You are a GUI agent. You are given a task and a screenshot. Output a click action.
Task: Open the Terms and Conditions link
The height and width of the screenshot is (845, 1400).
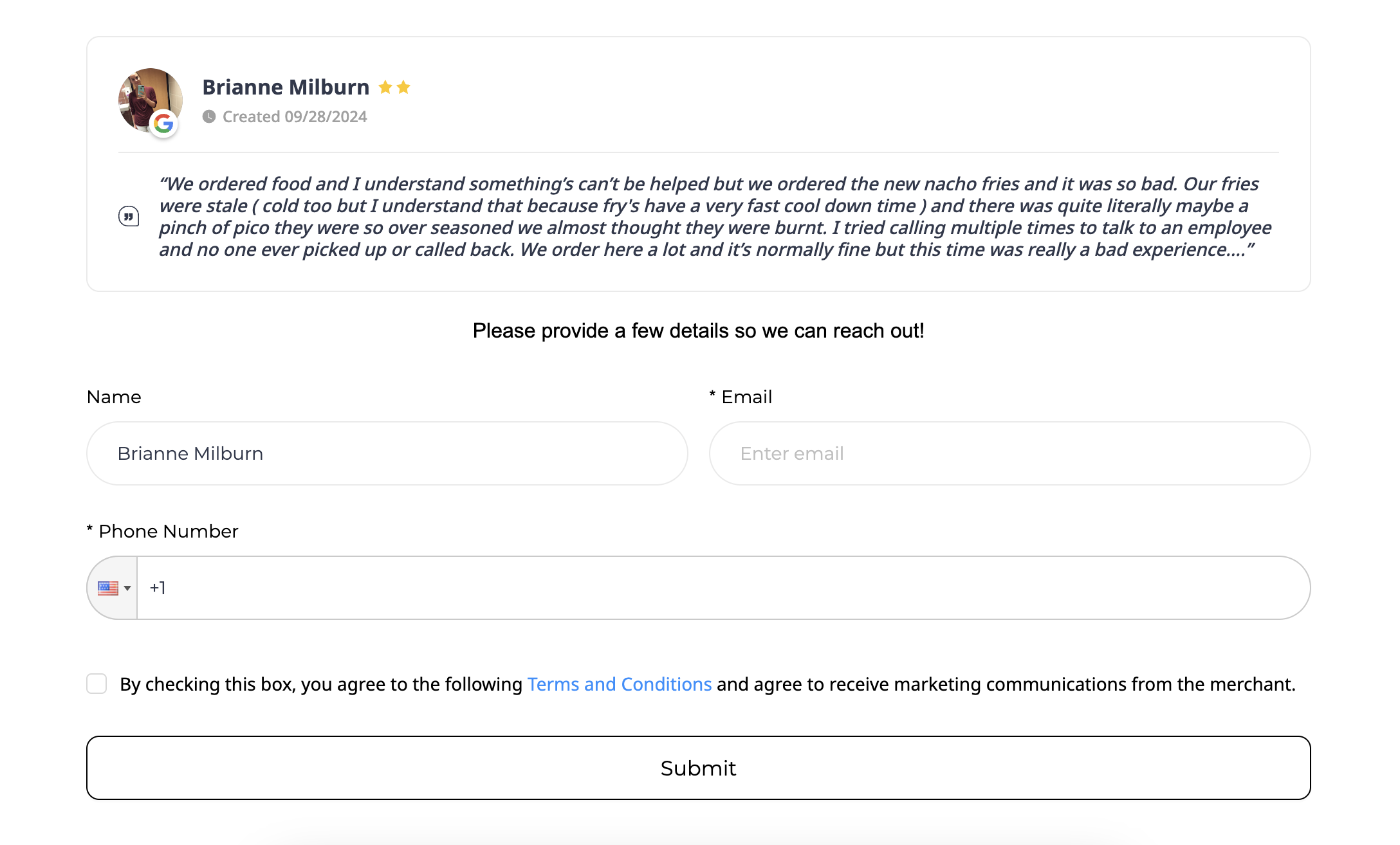[619, 684]
